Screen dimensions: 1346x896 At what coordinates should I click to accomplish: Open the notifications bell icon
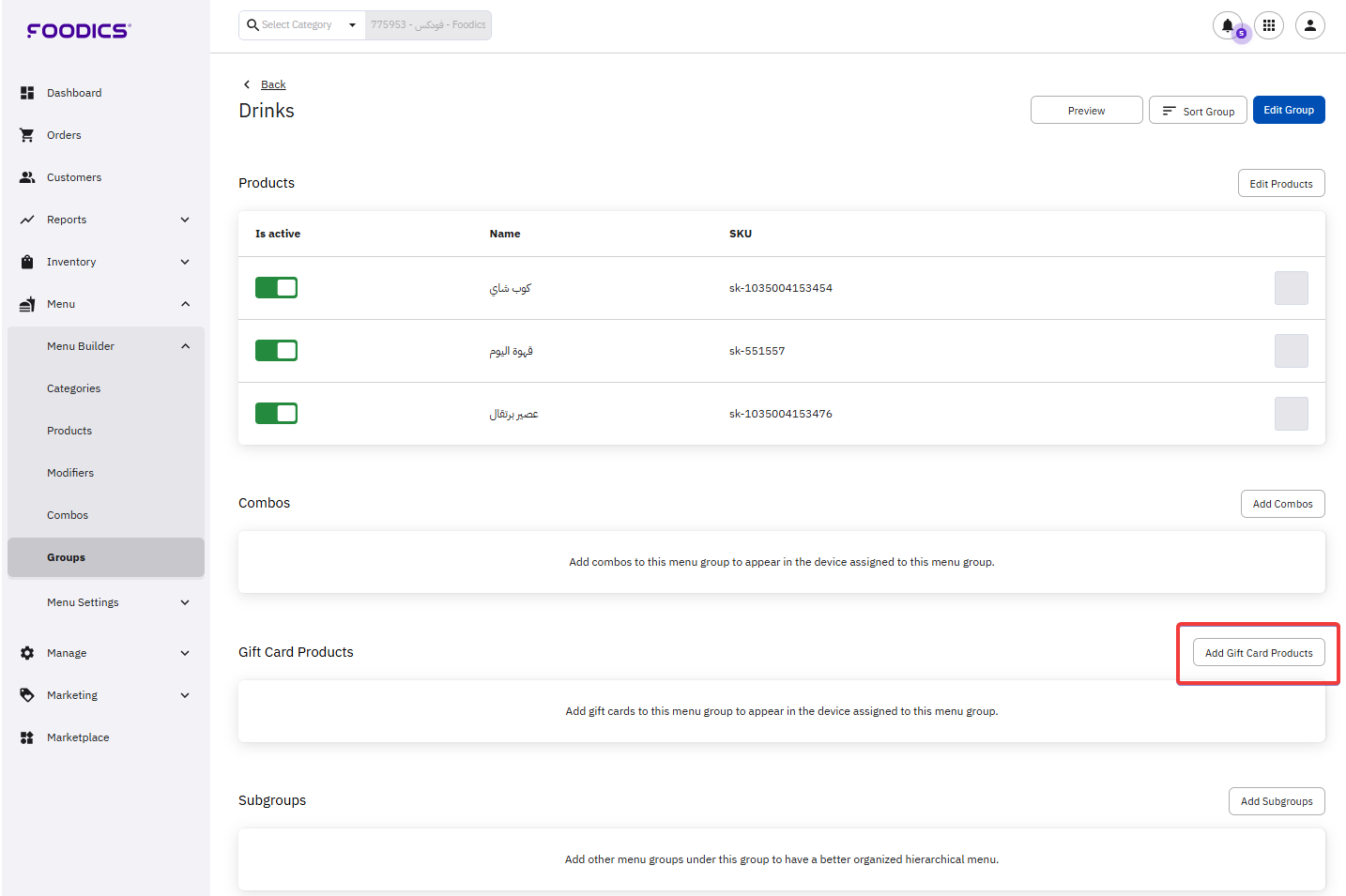pyautogui.click(x=1228, y=25)
